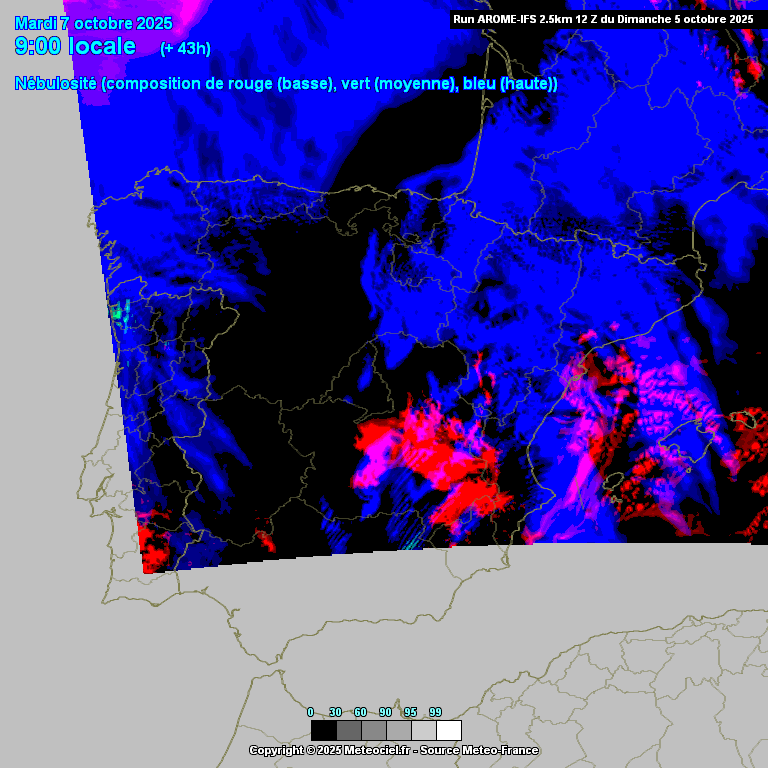Click the large red low-cloud patch in central Spain
Image resolution: width=768 pixels, height=768 pixels.
click(430, 450)
